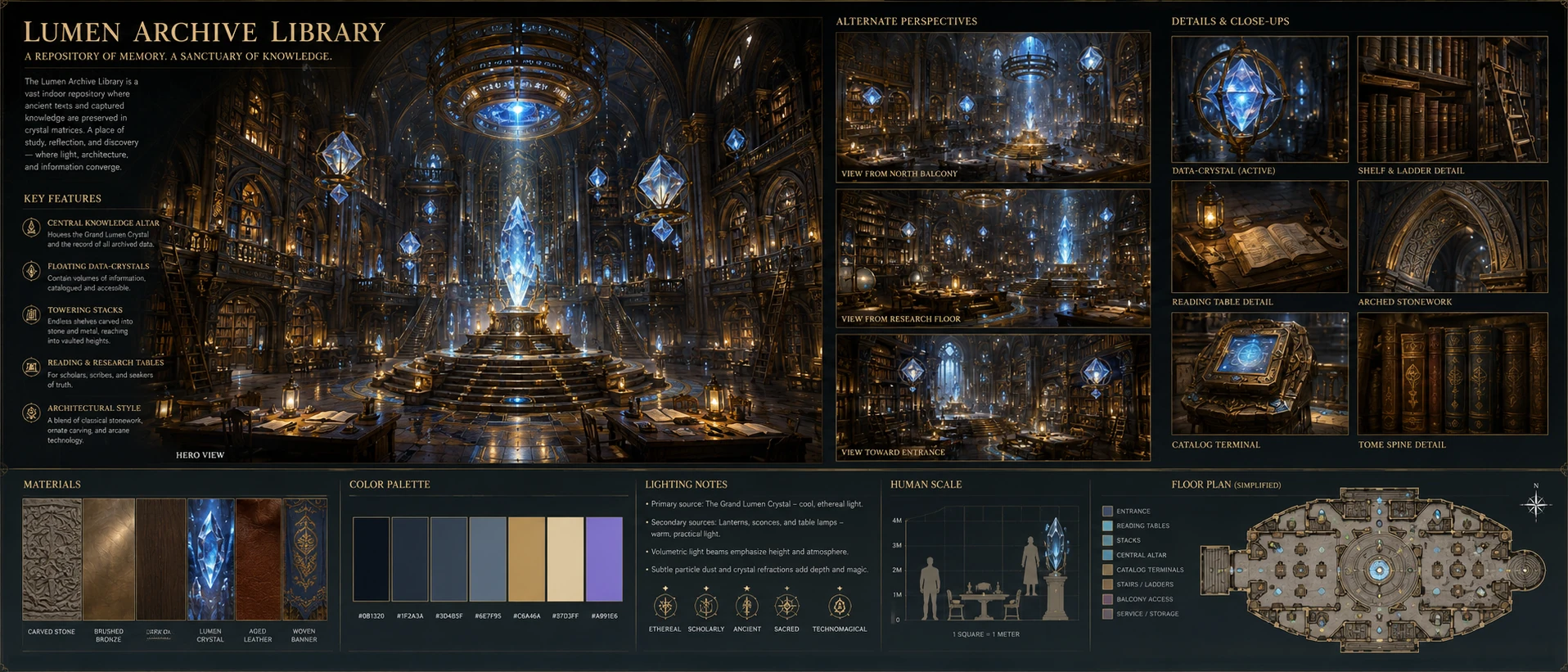Select the Ethereal mood icon

(665, 605)
